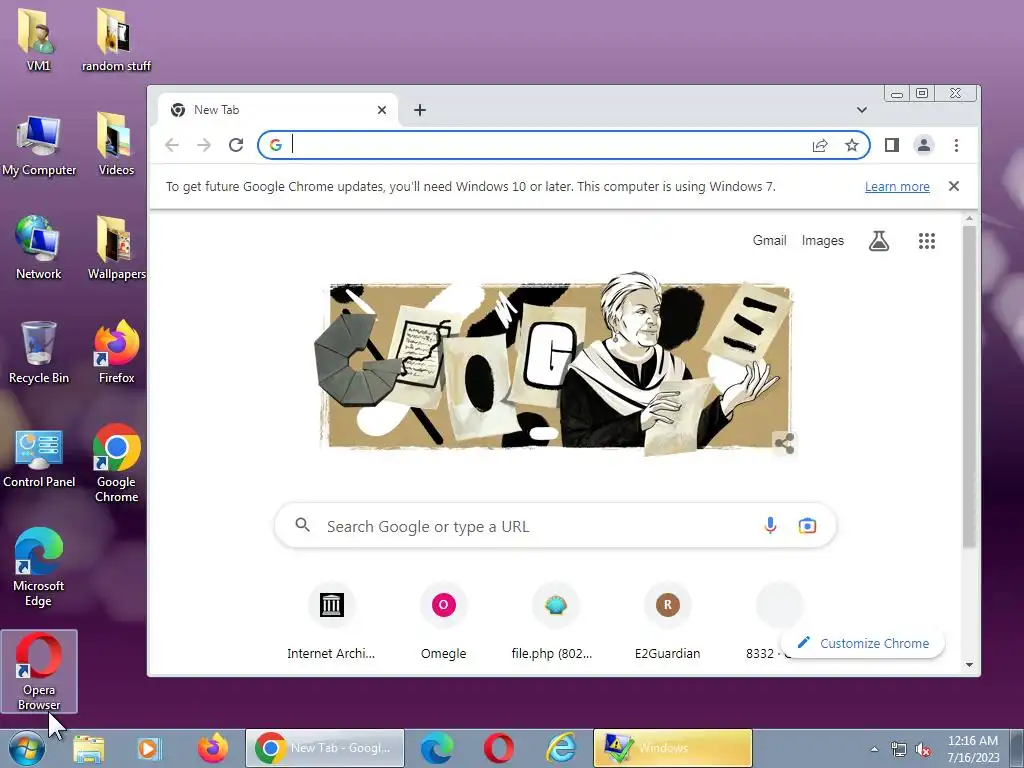Open Chrome's side panel icon
This screenshot has width=1024, height=768.
tap(891, 145)
